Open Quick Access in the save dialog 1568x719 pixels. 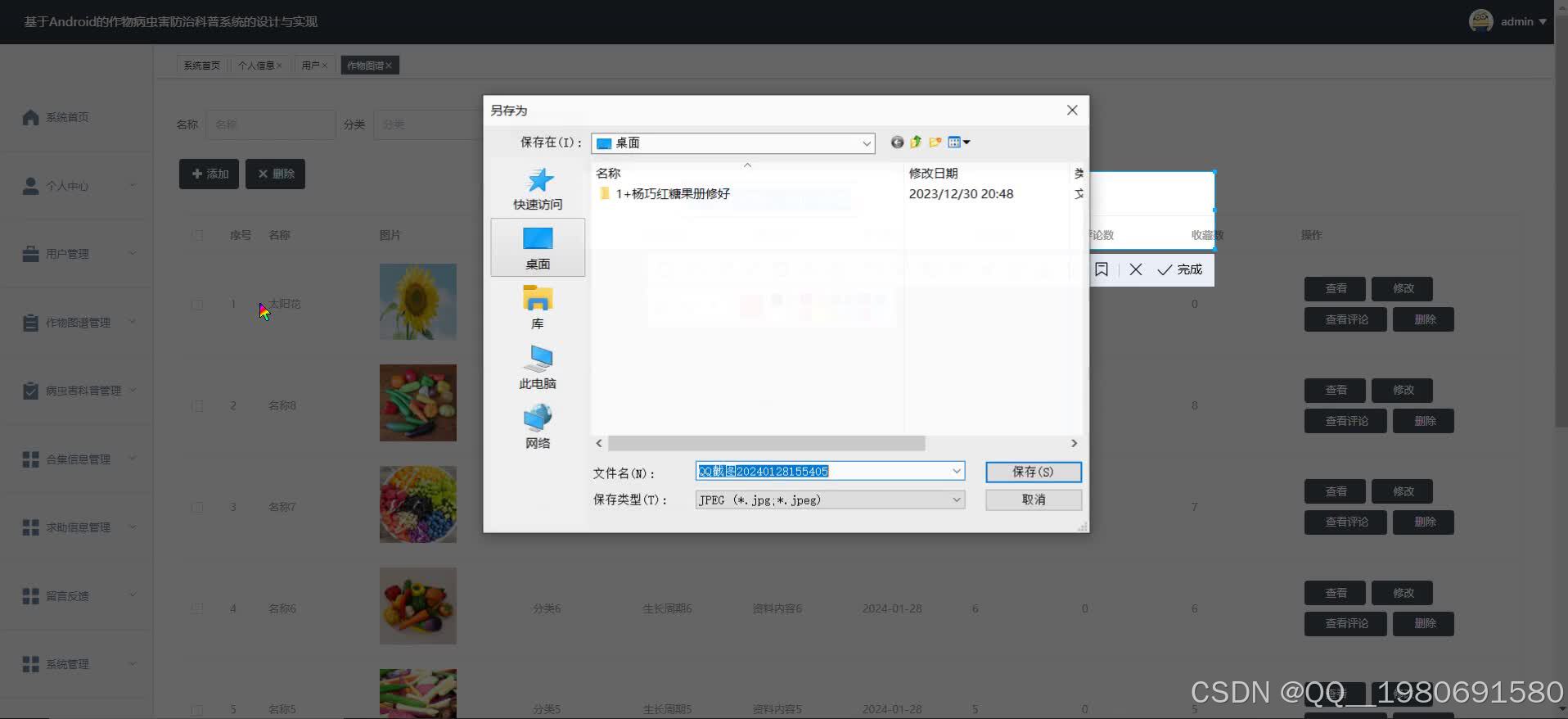(538, 189)
